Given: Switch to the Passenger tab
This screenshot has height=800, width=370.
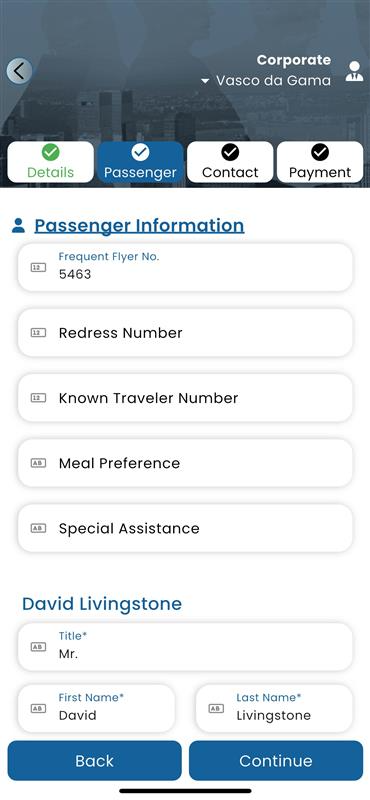Looking at the screenshot, I should 140,162.
